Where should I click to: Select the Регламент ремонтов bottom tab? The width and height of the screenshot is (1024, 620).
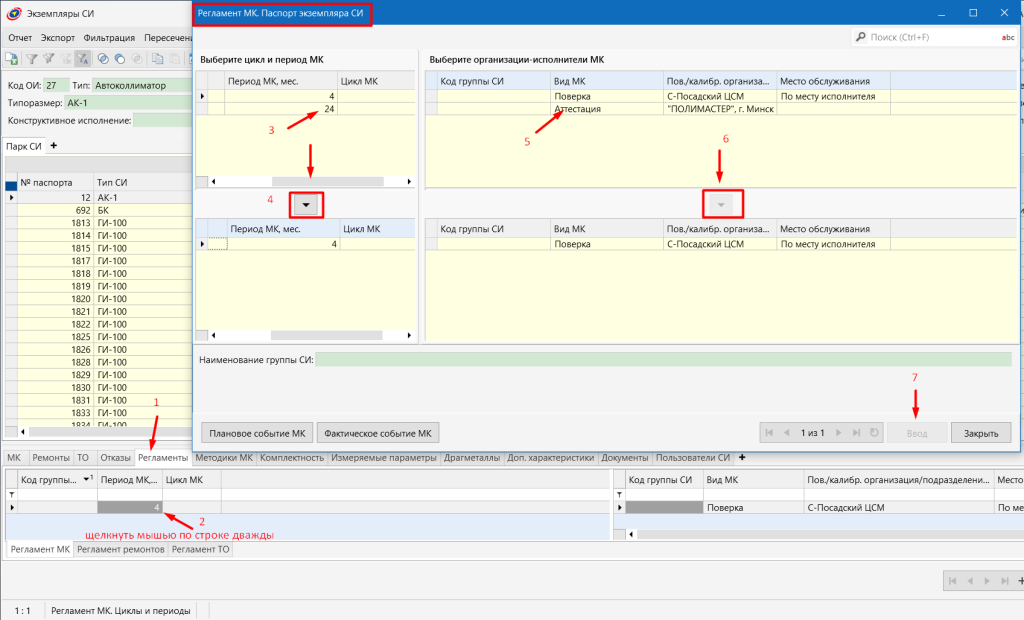(x=120, y=549)
